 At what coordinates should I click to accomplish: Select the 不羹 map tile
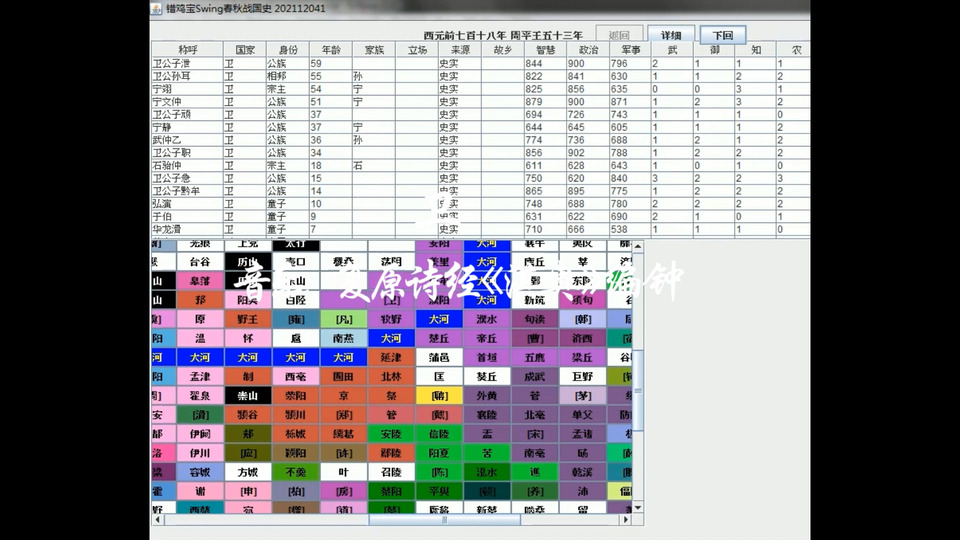295,472
